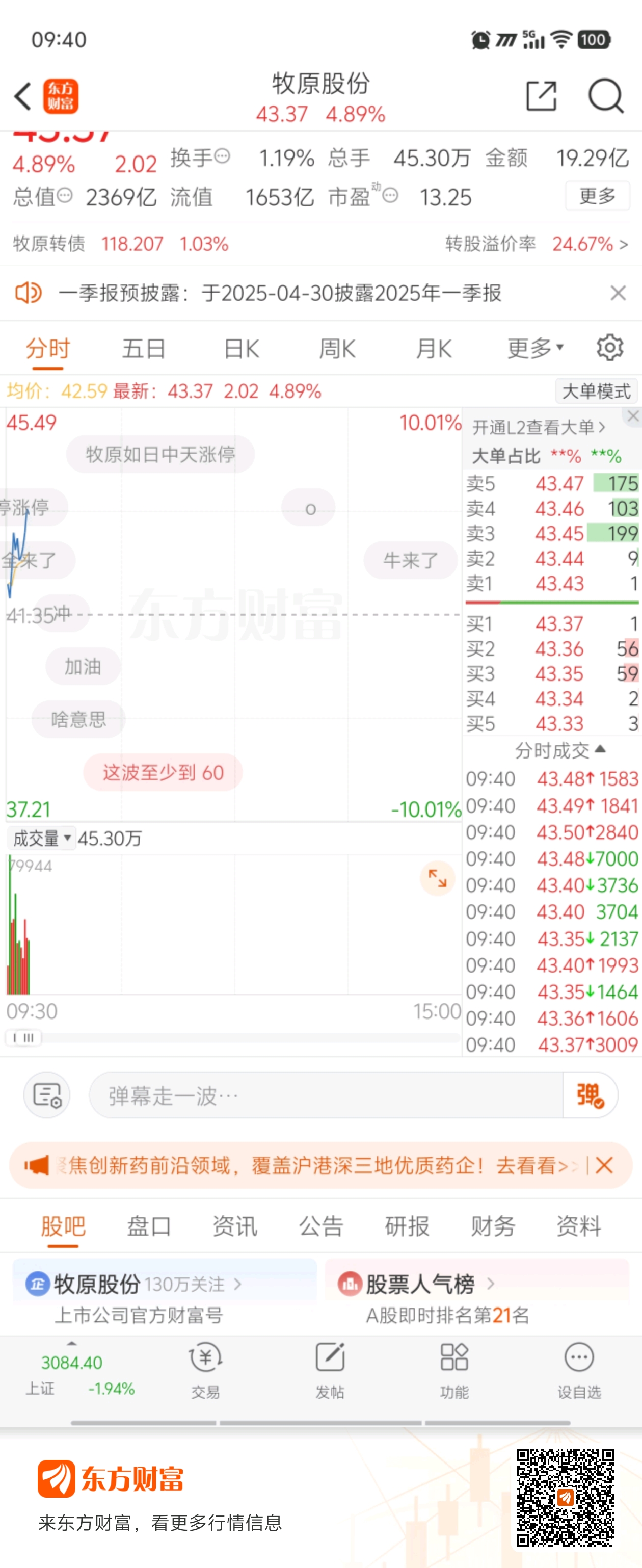The image size is (642, 1568).
Task: Open the 交易 trade icon
Action: pyautogui.click(x=206, y=1358)
